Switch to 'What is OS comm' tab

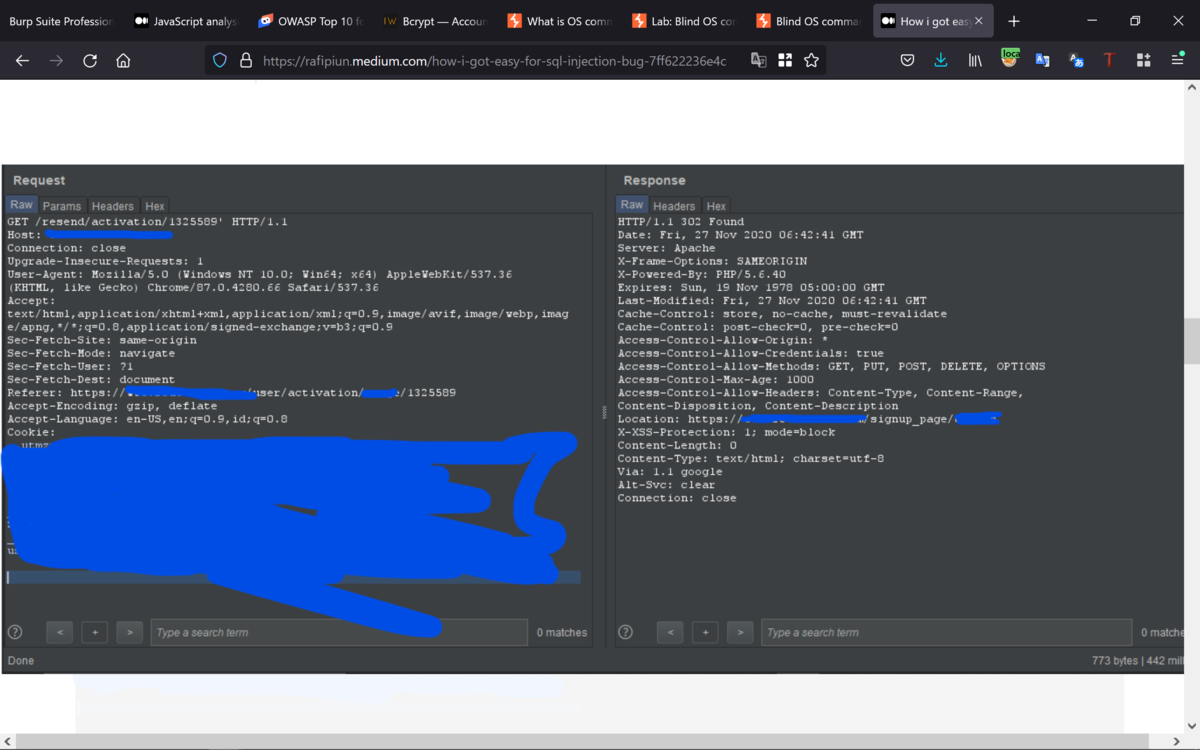pos(558,21)
